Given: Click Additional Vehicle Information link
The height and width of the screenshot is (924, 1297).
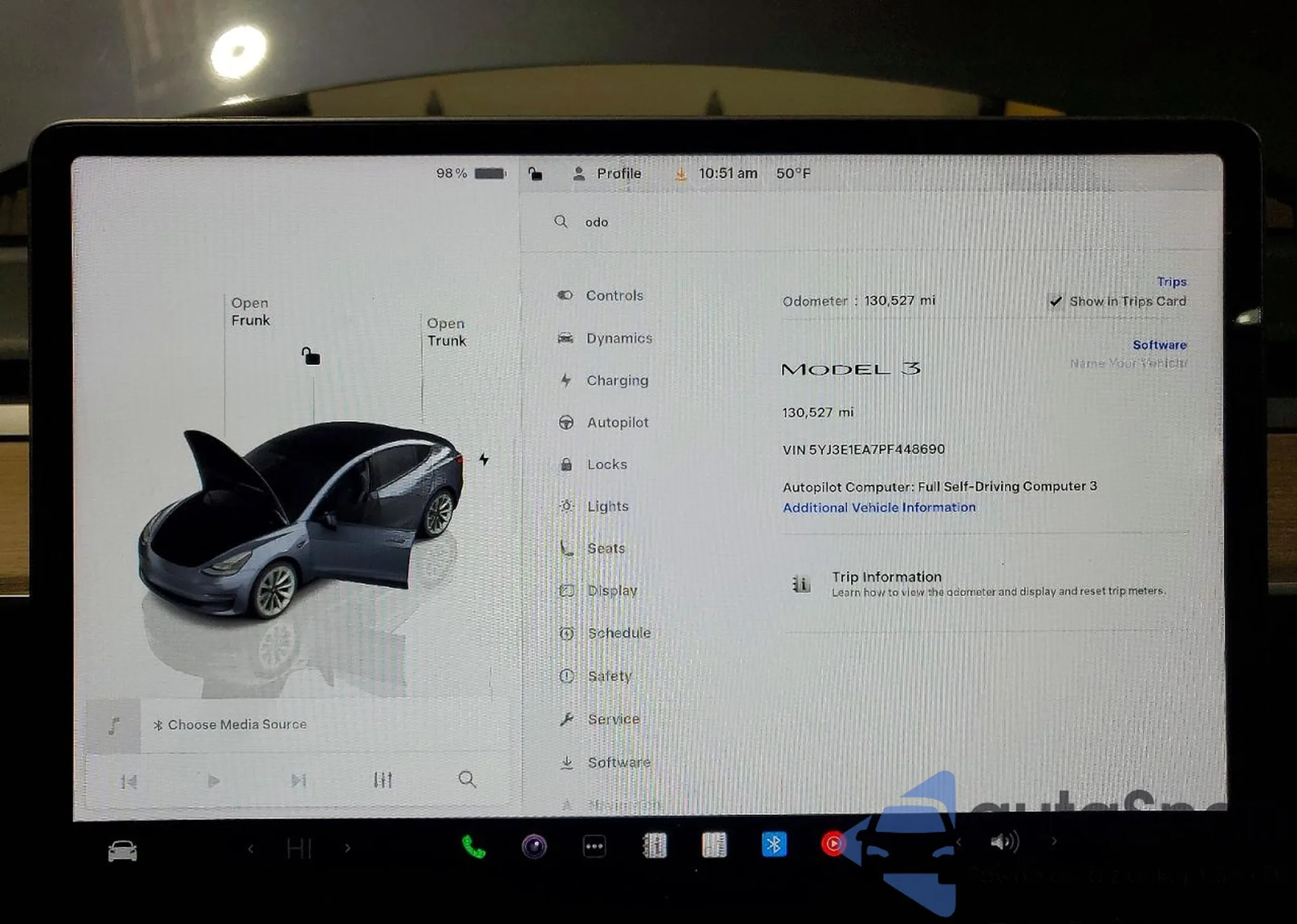Looking at the screenshot, I should pyautogui.click(x=879, y=508).
